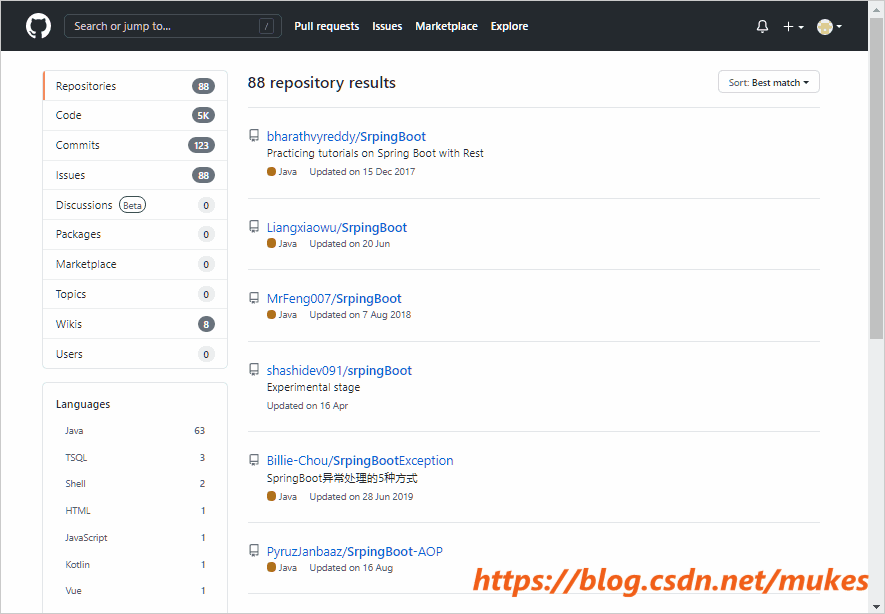
Task: Click the scrollbar down arrow
Action: 877,607
